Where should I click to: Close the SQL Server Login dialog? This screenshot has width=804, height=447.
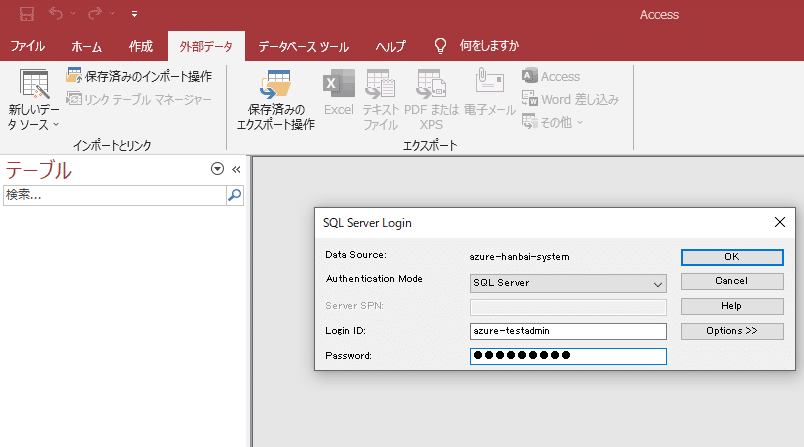point(779,222)
